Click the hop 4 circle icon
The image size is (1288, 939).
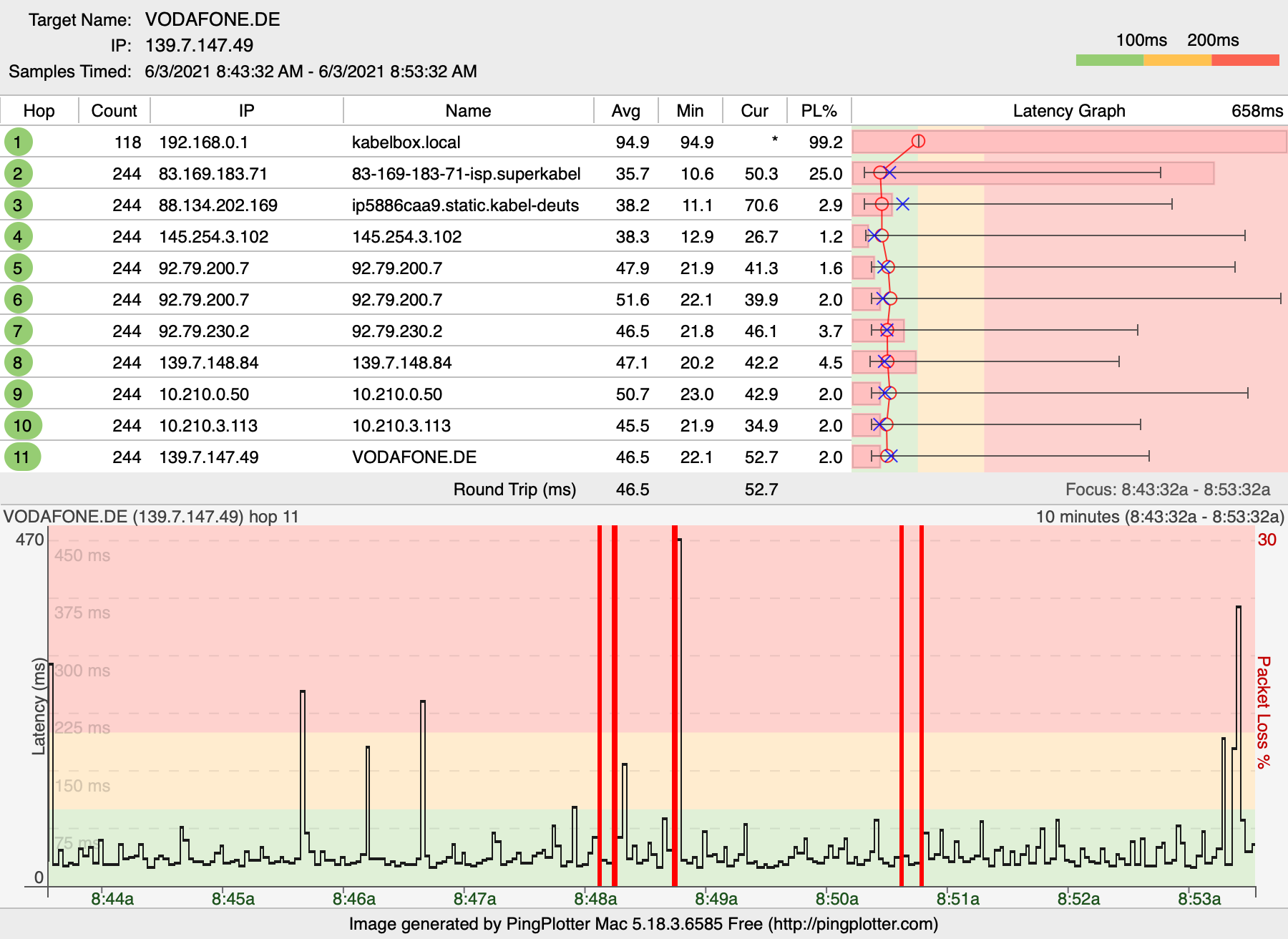18,236
